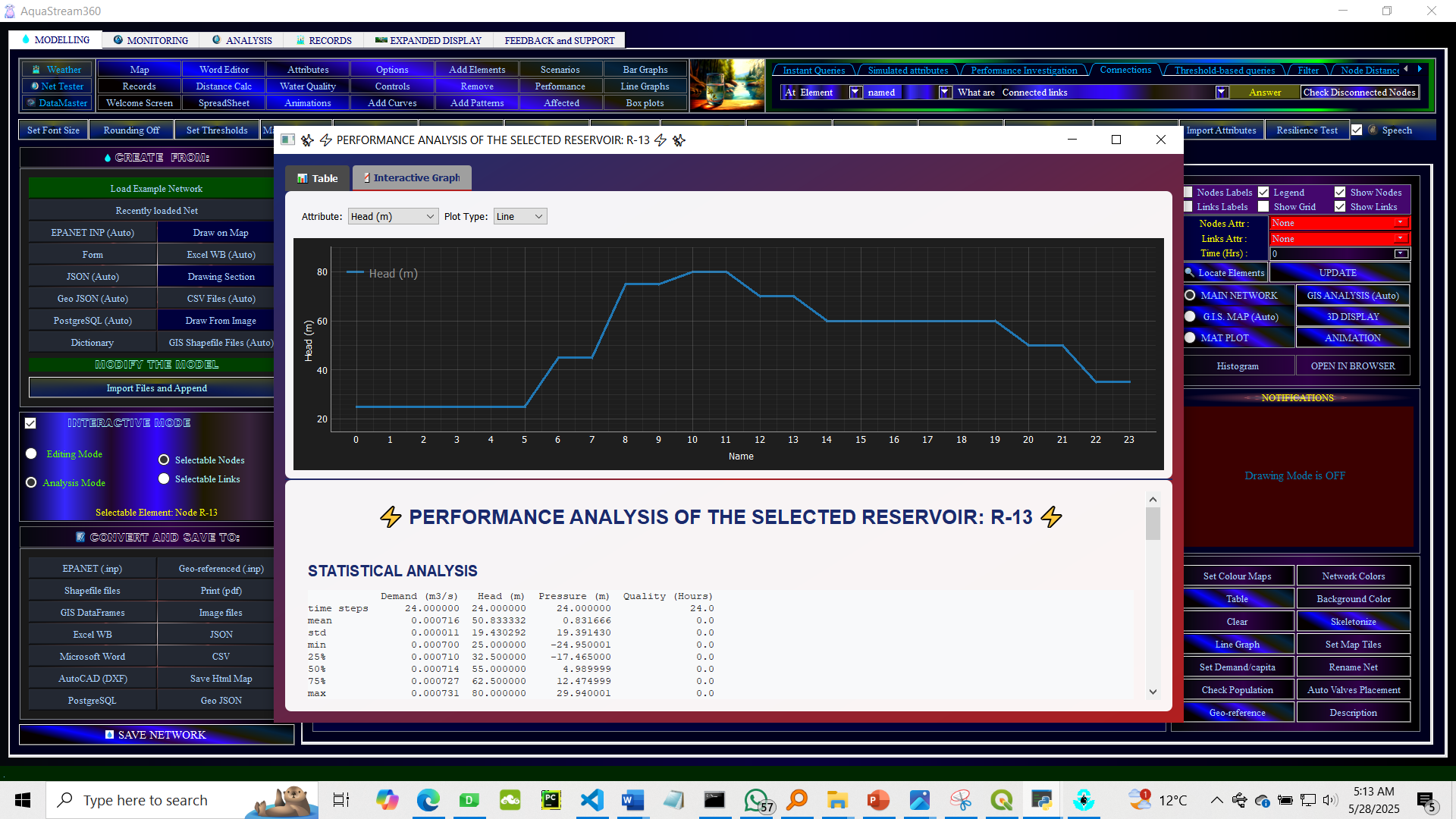Image resolution: width=1456 pixels, height=819 pixels.
Task: Click WhatsApp icon in the taskbar
Action: 756,800
